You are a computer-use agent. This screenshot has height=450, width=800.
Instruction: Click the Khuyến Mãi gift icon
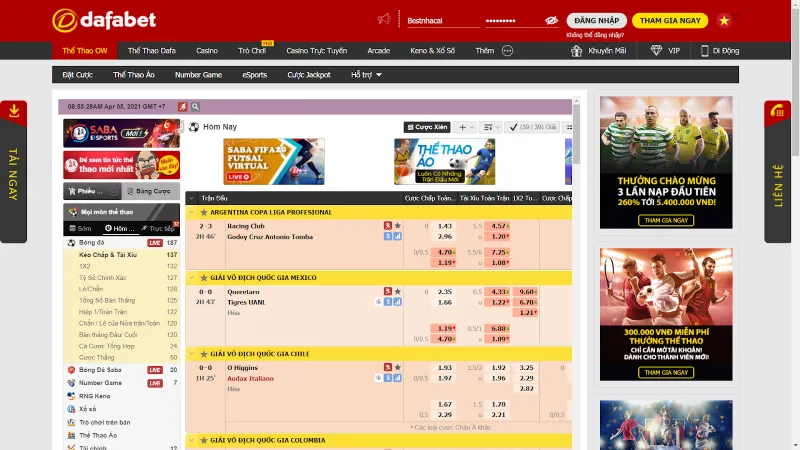pyautogui.click(x=576, y=51)
